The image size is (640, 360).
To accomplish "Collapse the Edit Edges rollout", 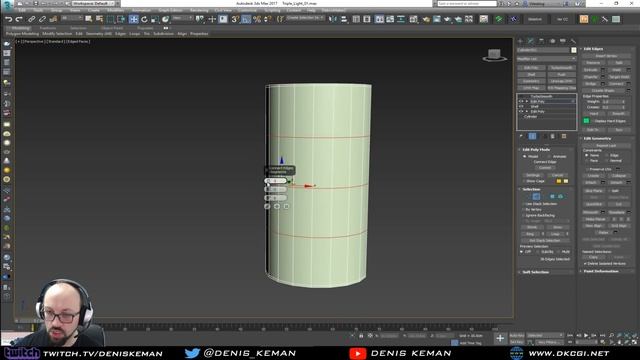I will 593,49.
